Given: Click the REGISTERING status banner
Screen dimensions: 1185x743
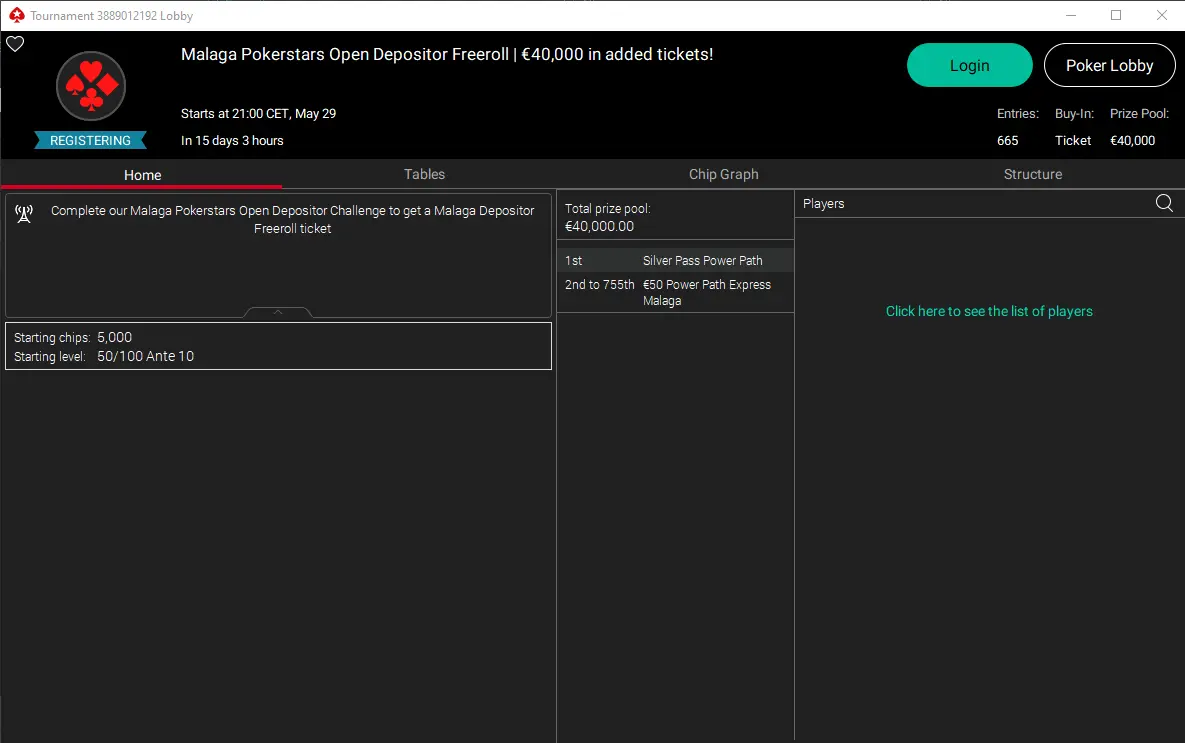Looking at the screenshot, I should [x=90, y=141].
